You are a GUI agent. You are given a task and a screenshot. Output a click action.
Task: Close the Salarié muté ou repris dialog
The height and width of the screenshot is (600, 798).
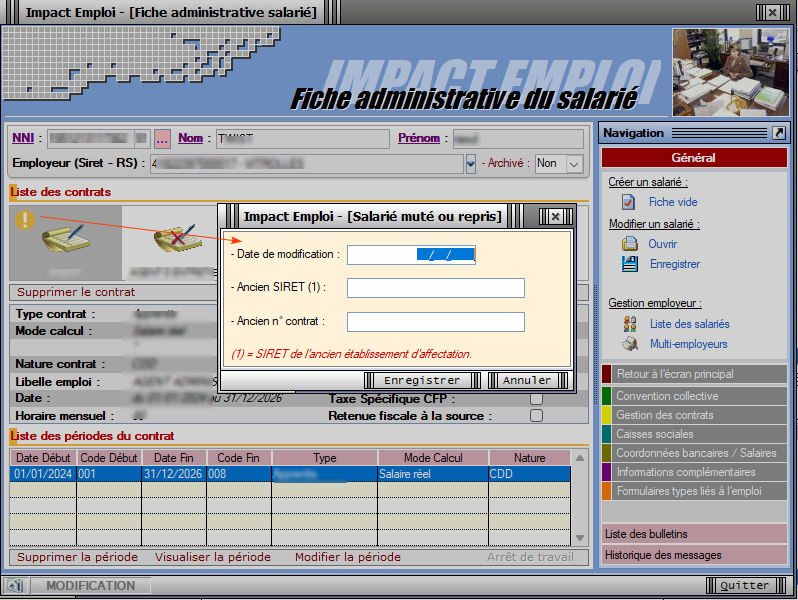pyautogui.click(x=555, y=217)
